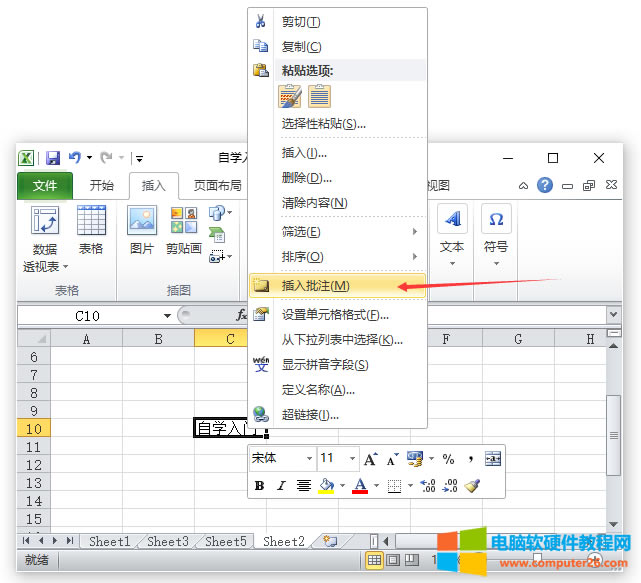The height and width of the screenshot is (583, 641).
Task: Open the Undo history dropdown arrow
Action: coord(89,158)
